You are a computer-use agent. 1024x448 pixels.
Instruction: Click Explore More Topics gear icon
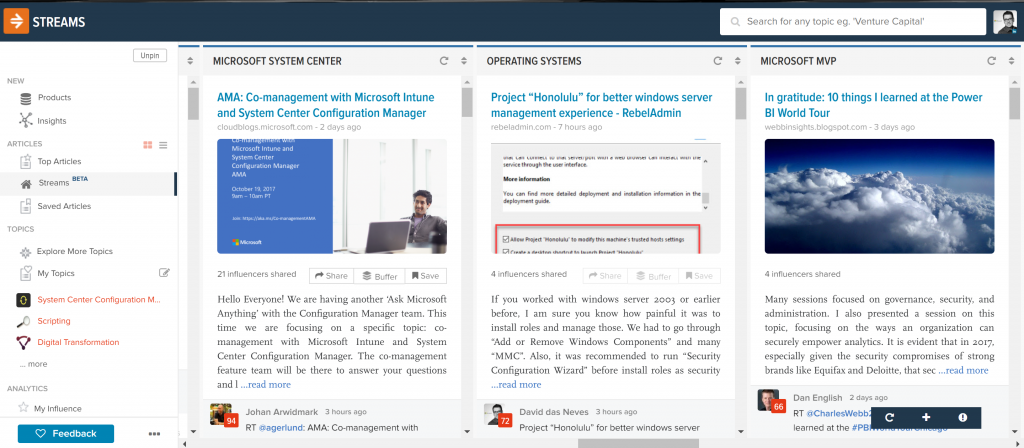point(25,251)
